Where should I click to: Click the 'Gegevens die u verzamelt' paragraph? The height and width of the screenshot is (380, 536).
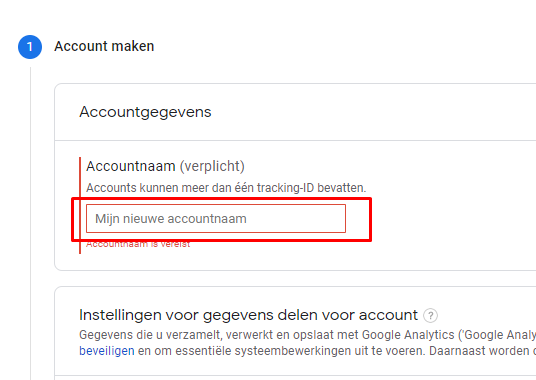pos(308,343)
